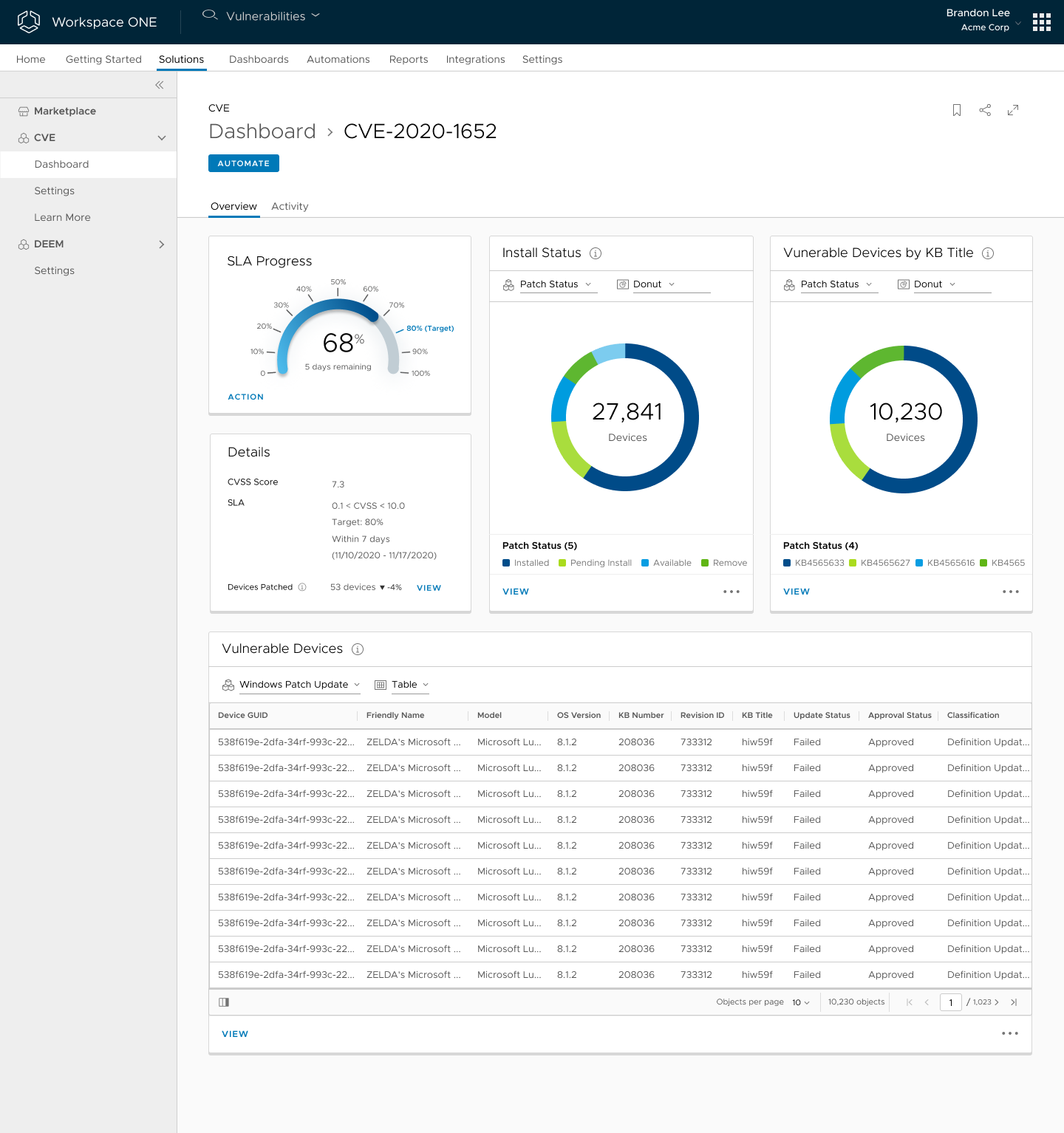Open Dashboards tab
Viewport: 1064px width, 1133px height.
tap(259, 59)
